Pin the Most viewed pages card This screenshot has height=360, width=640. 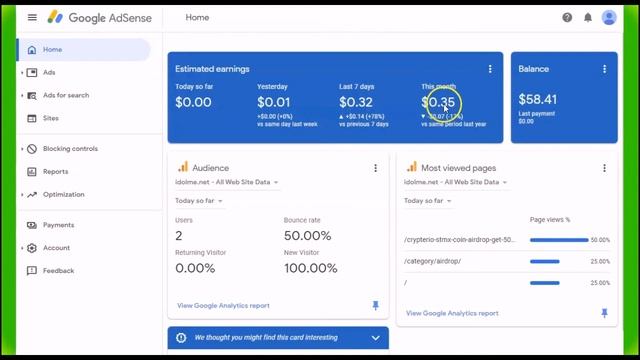604,313
